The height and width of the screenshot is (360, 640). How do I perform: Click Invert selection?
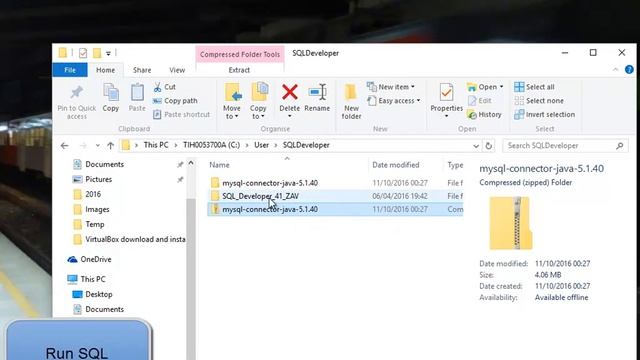pos(544,115)
